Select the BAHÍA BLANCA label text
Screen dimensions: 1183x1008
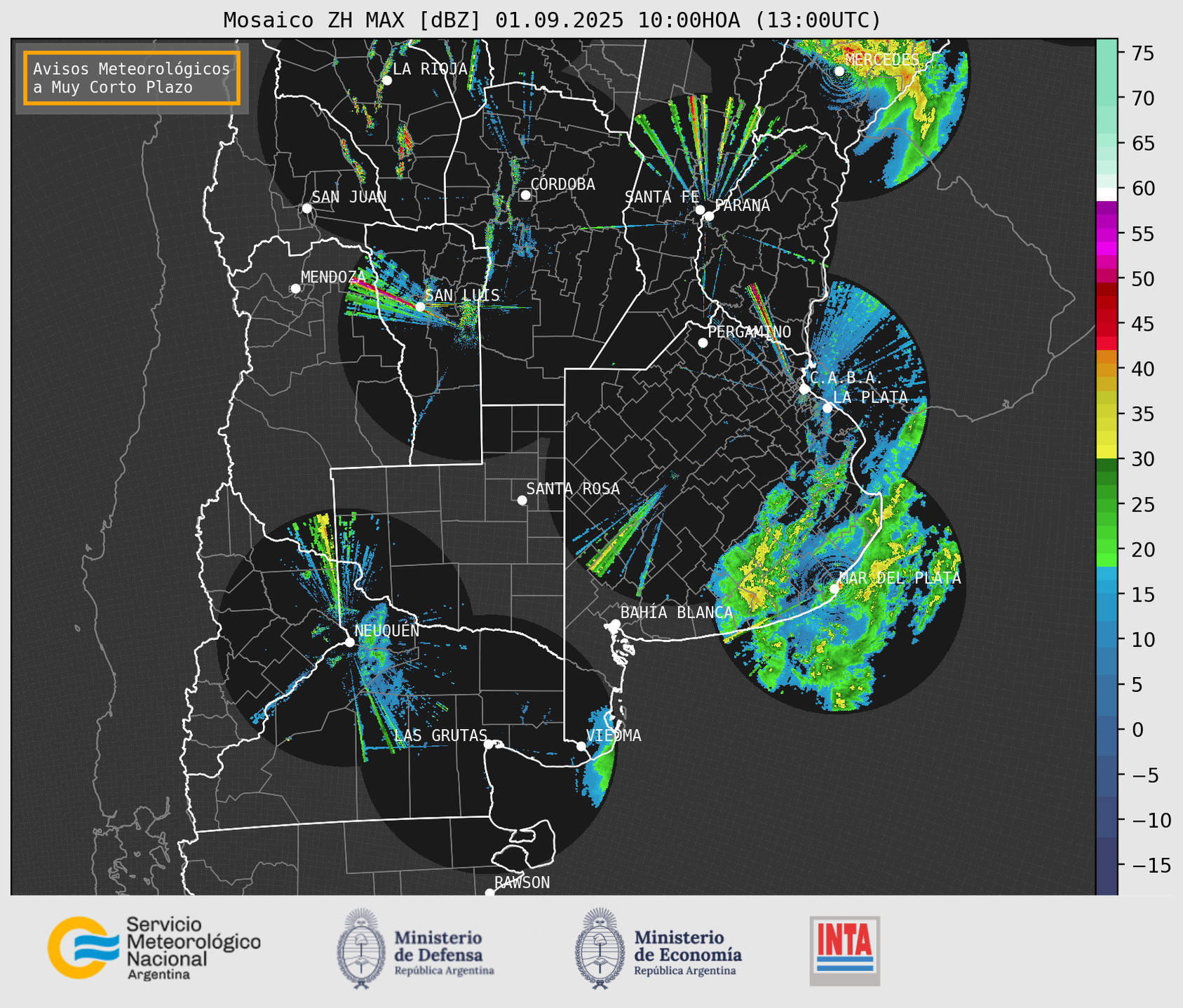[x=677, y=613]
